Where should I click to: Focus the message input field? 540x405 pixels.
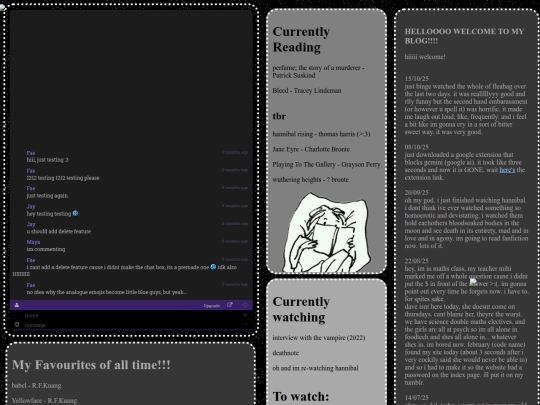click(x=131, y=325)
